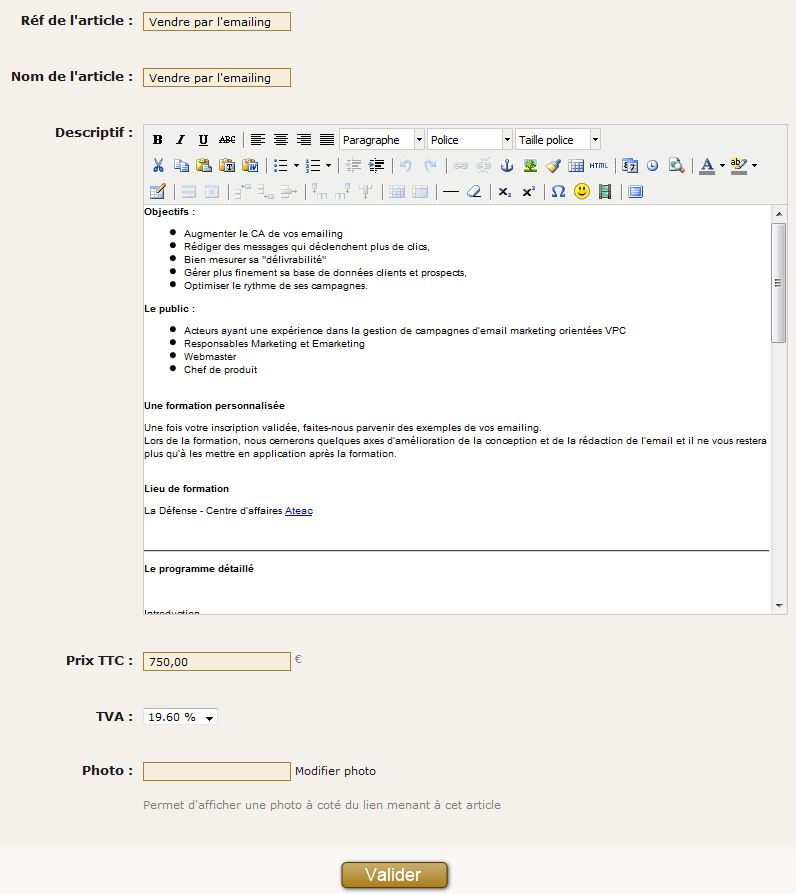Toggle underline formatting
This screenshot has height=894, width=796.
204,140
